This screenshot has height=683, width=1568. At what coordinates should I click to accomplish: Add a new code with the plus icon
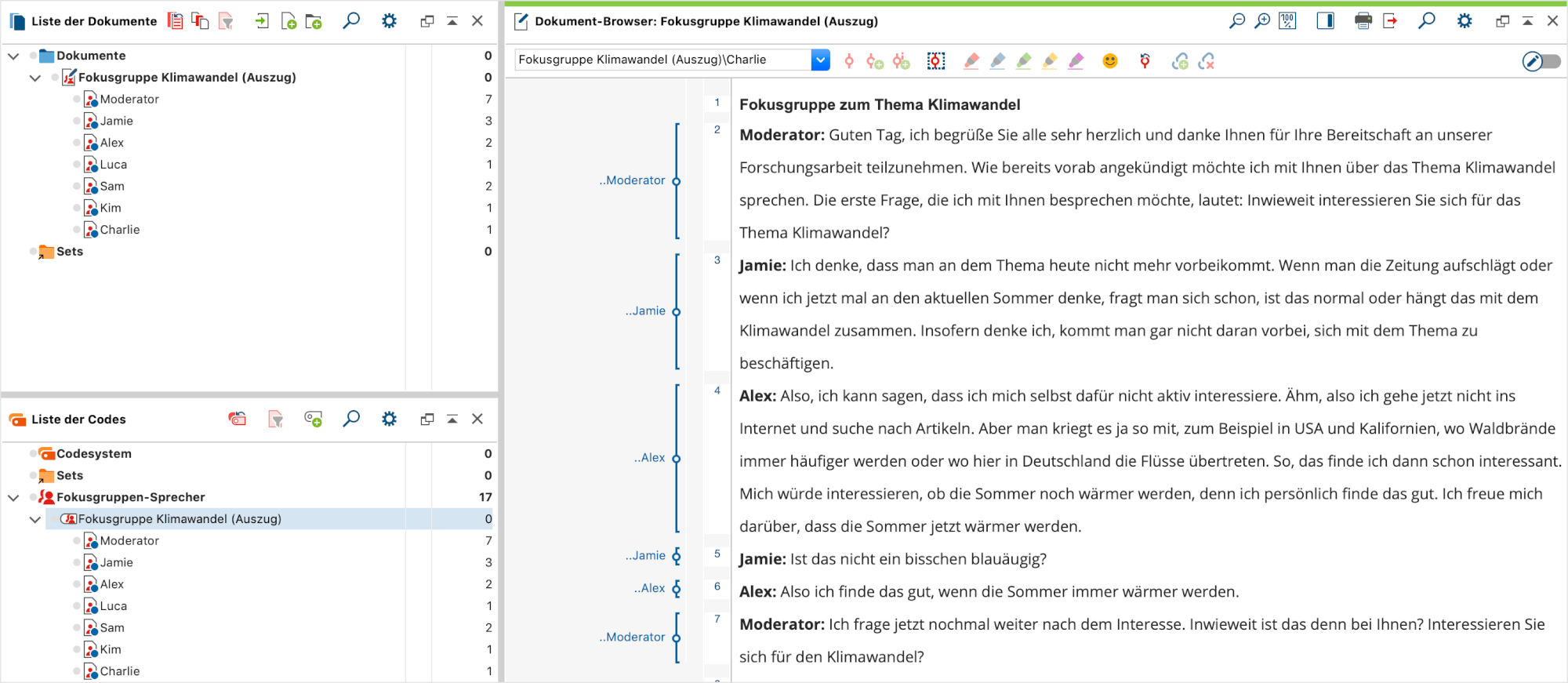point(314,419)
